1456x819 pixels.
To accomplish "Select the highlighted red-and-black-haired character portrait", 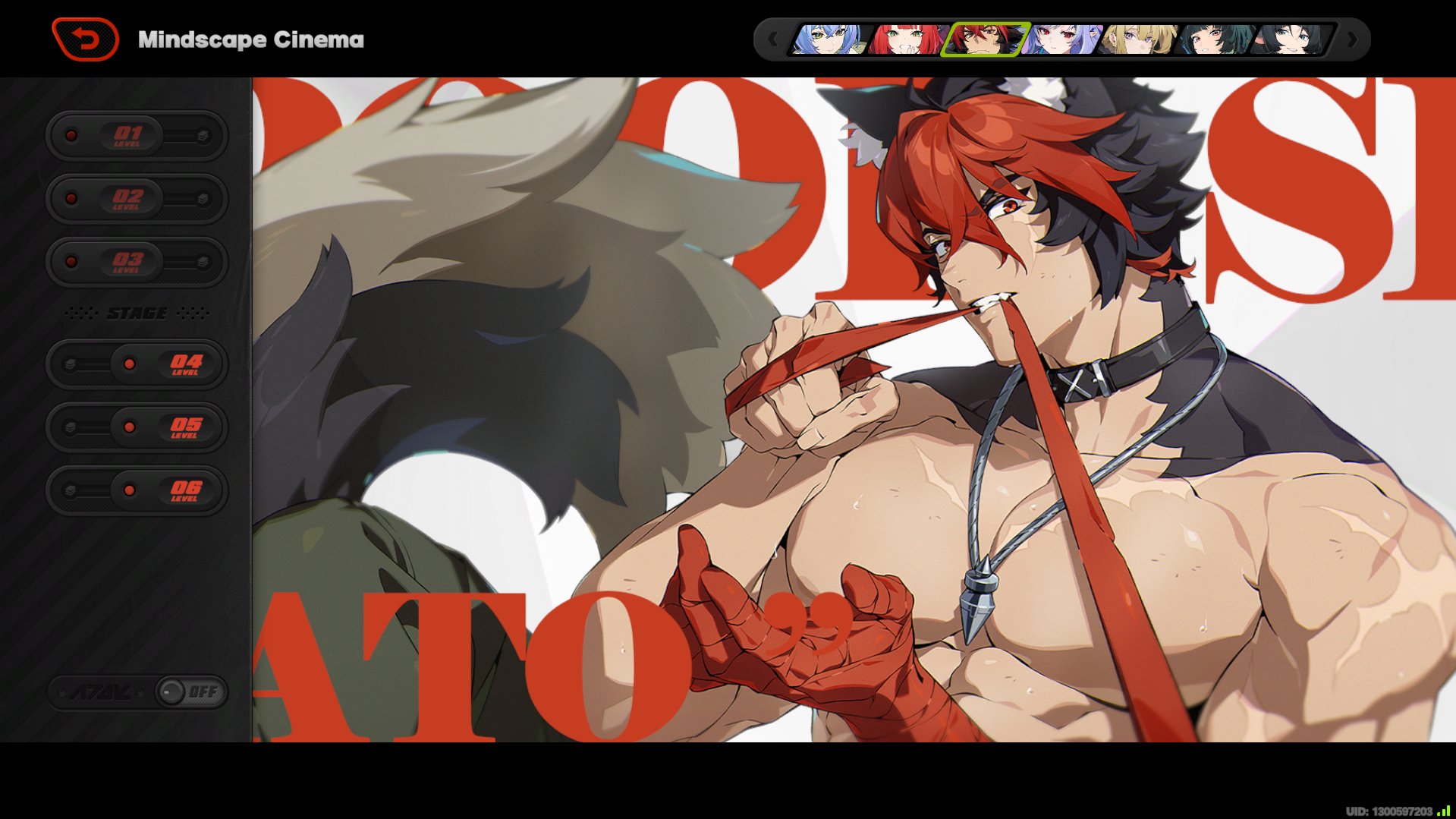I will (985, 39).
